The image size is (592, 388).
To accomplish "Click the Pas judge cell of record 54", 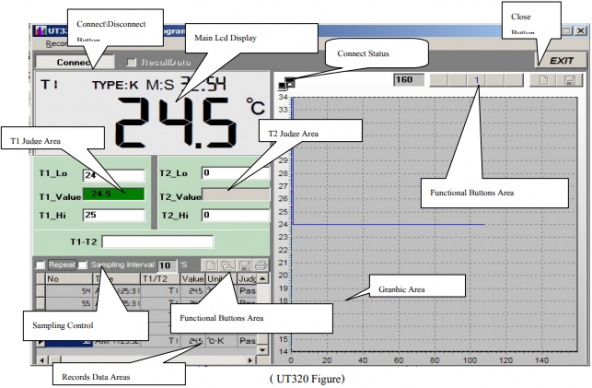I will point(247,291).
